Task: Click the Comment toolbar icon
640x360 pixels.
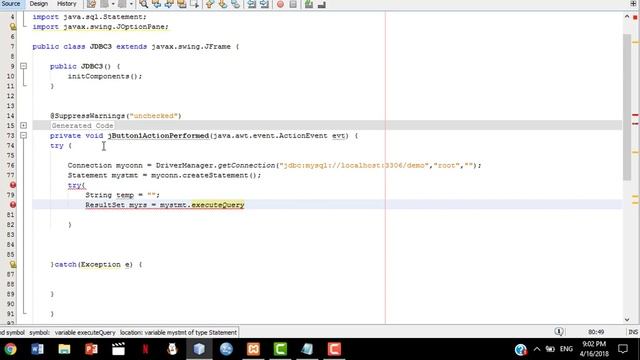Action: pyautogui.click(x=309, y=4)
